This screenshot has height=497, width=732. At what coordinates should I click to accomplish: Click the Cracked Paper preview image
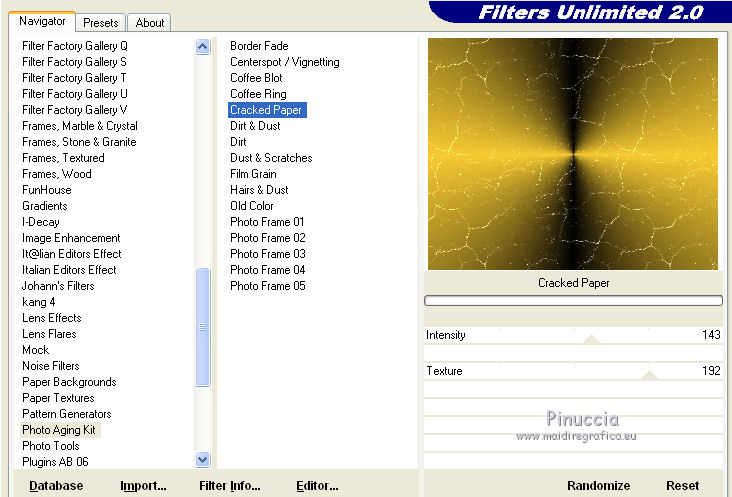pyautogui.click(x=573, y=154)
